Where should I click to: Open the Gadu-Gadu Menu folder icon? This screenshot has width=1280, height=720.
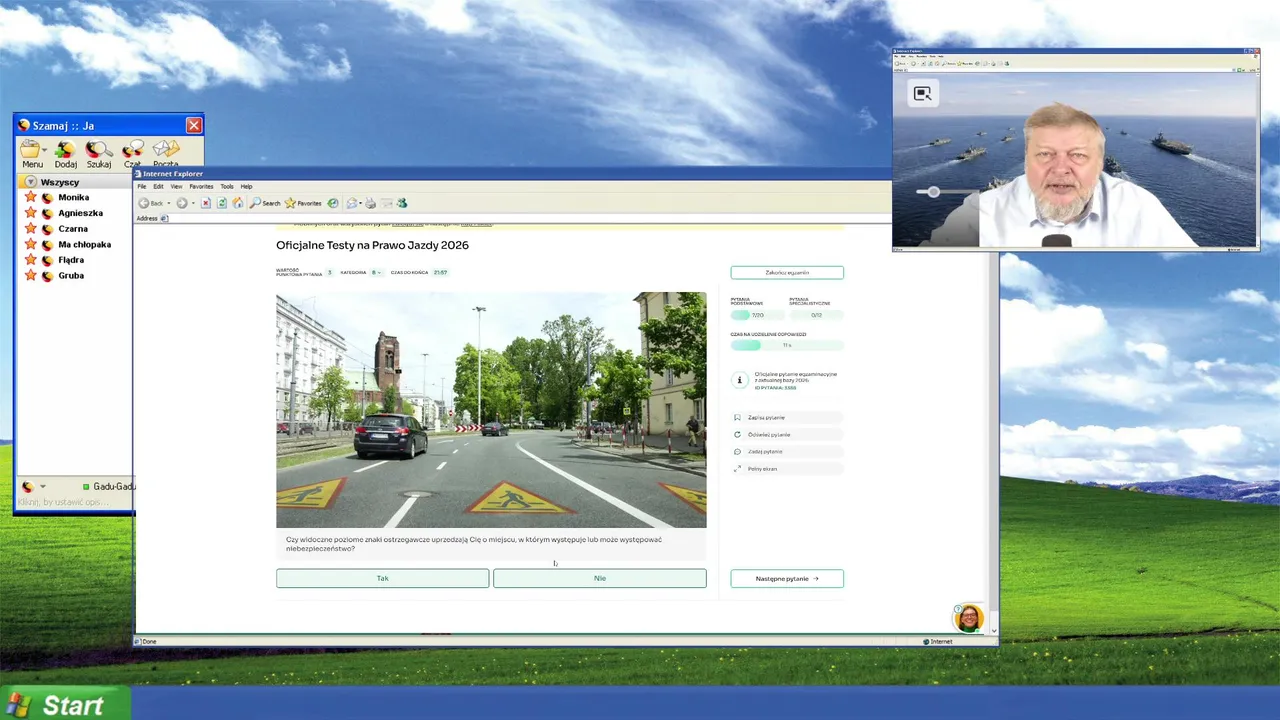click(x=32, y=153)
